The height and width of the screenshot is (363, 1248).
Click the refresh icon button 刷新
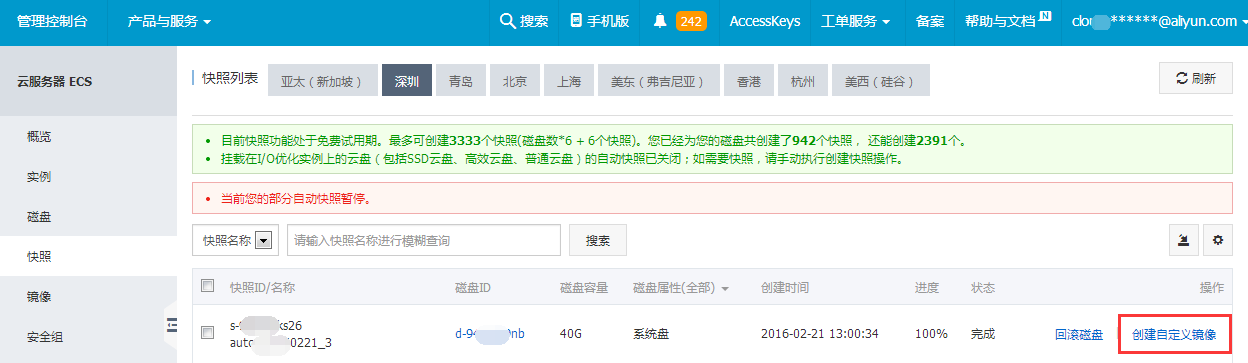[1195, 79]
